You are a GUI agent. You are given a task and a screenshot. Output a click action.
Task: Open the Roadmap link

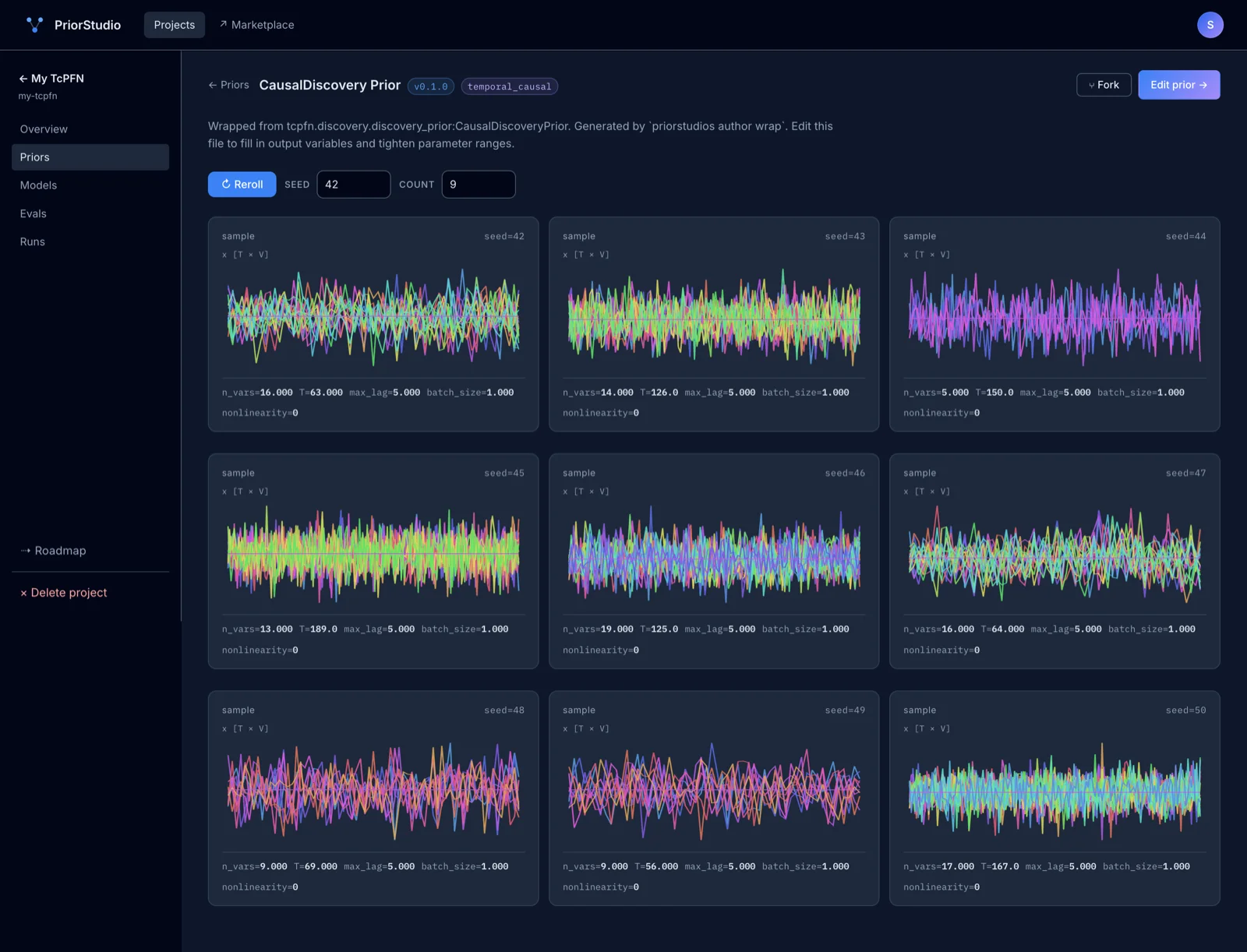[x=53, y=551]
